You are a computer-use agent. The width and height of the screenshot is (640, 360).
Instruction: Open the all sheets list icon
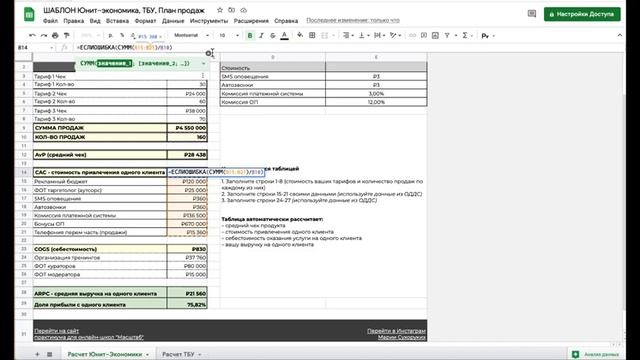click(x=49, y=354)
